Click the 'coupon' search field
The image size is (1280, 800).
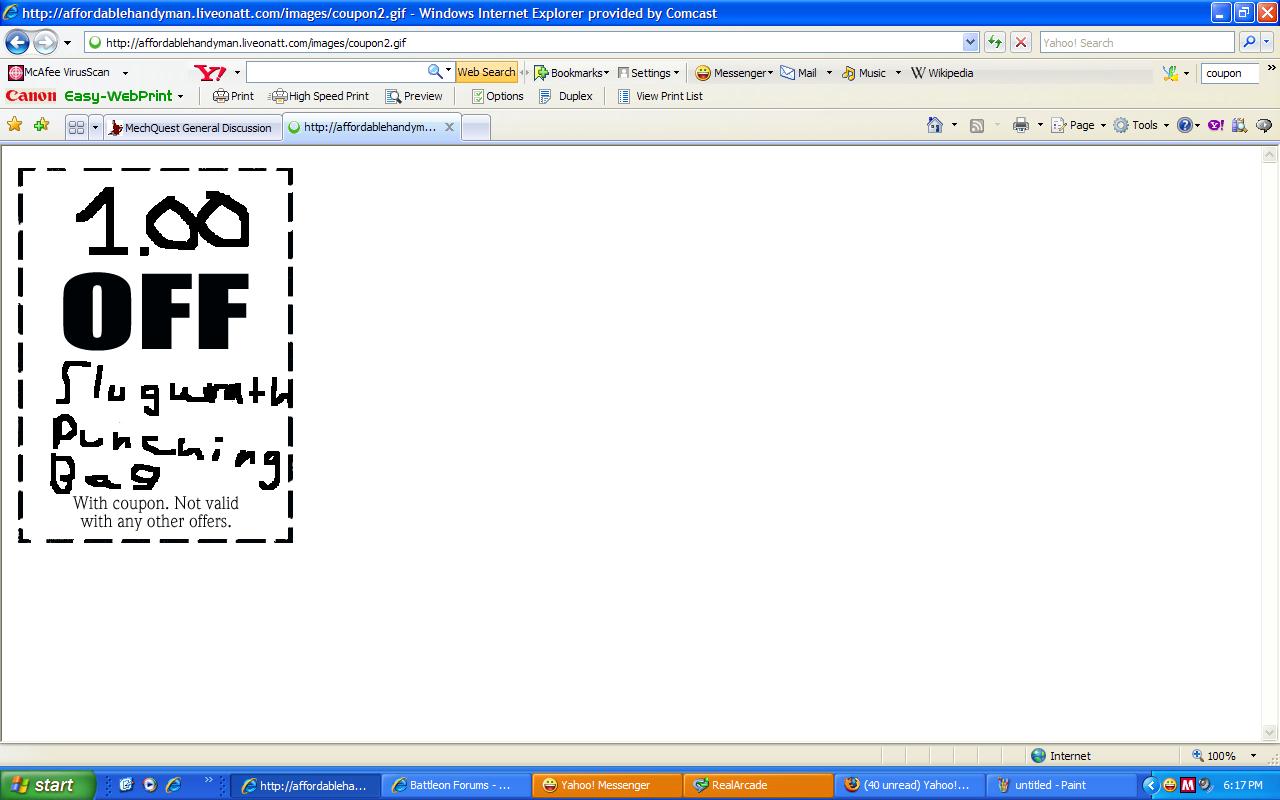[x=1230, y=73]
